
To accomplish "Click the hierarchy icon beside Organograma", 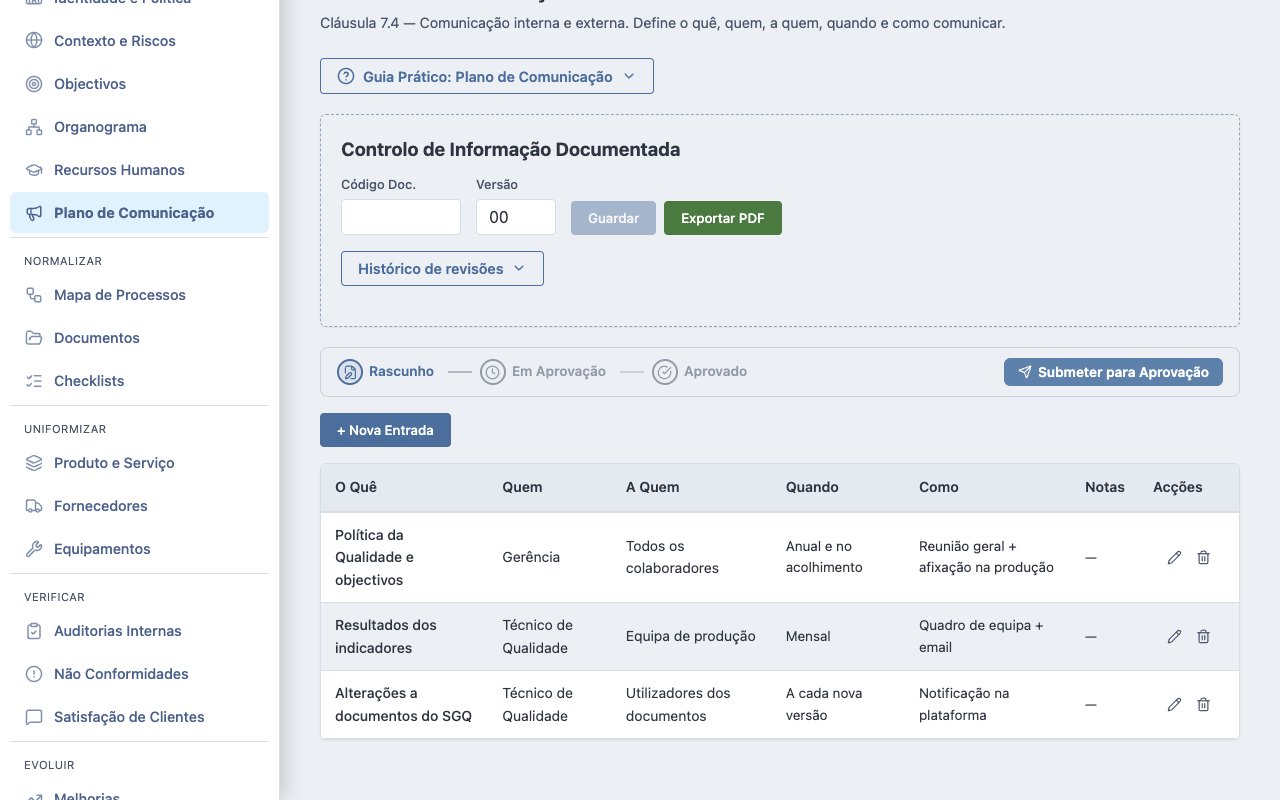I will point(34,127).
